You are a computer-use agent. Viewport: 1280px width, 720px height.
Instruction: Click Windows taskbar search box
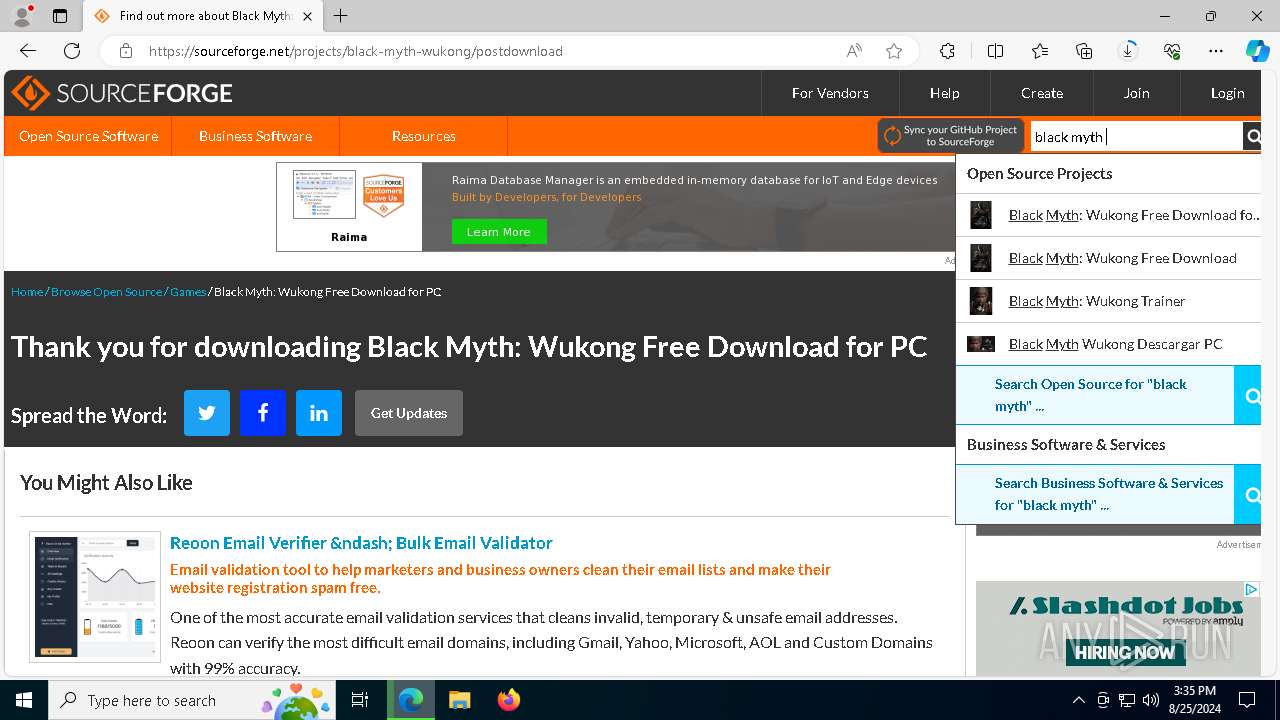click(190, 700)
